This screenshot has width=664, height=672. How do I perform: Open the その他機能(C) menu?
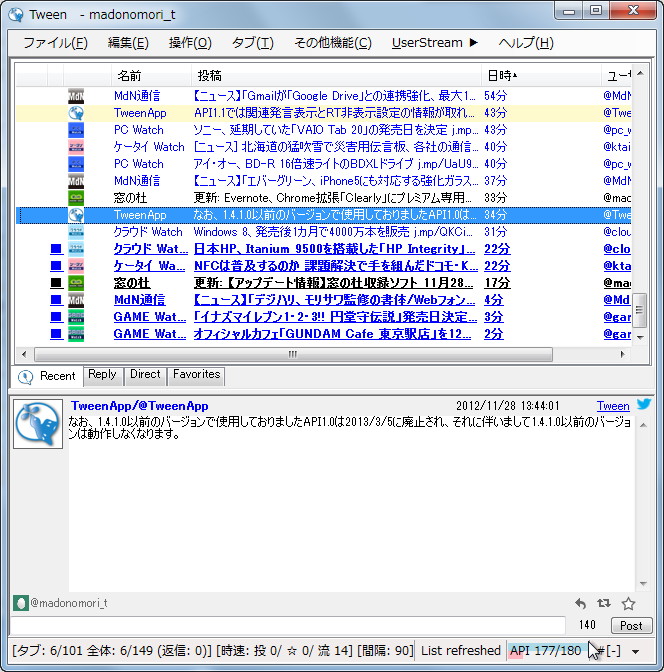[333, 43]
